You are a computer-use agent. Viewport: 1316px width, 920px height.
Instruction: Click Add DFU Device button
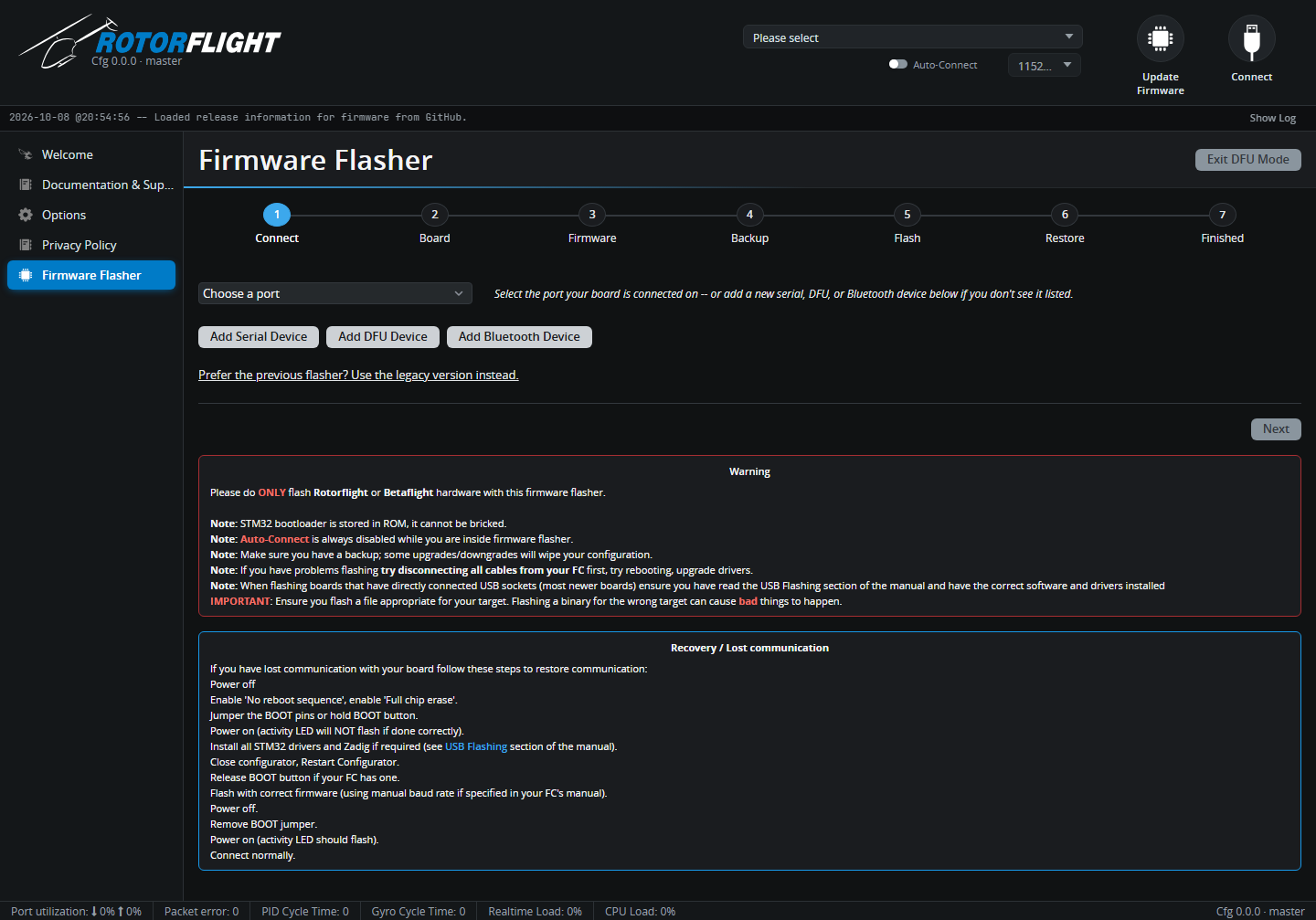pyautogui.click(x=383, y=337)
